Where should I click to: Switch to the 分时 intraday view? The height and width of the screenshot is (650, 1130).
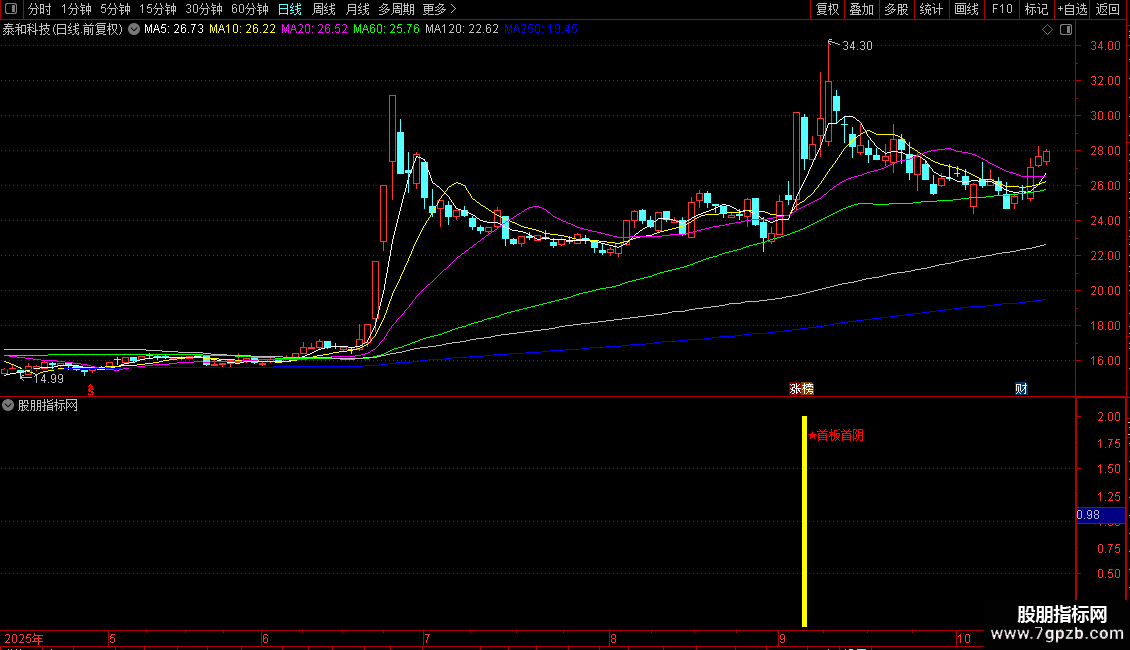(x=40, y=9)
